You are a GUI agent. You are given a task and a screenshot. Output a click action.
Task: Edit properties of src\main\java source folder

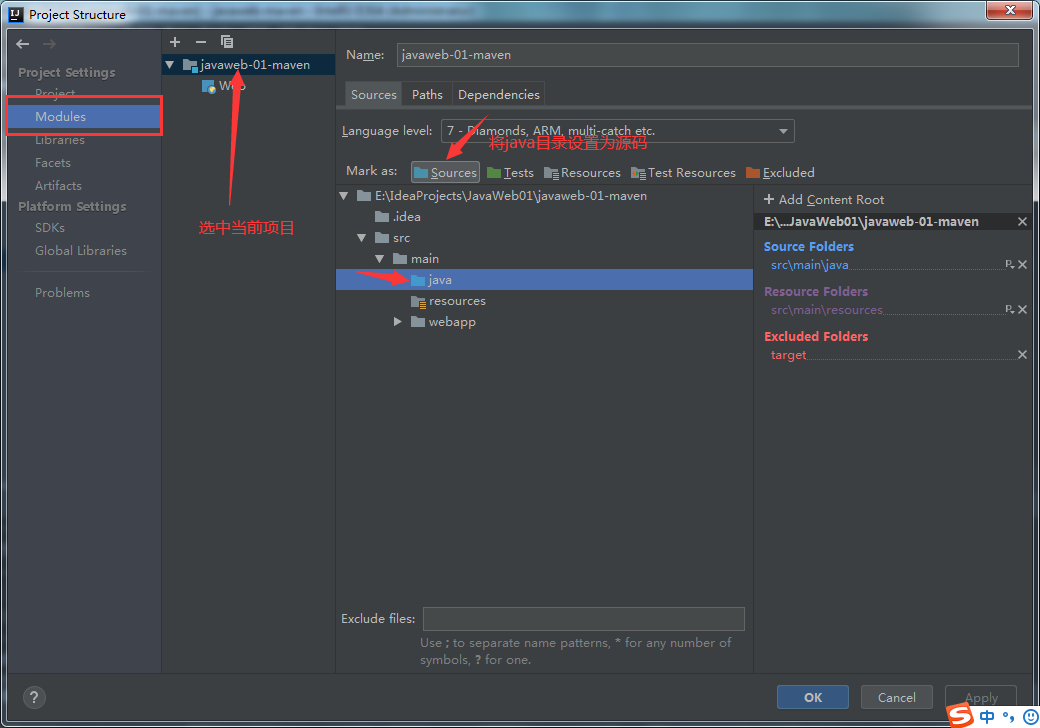1009,265
